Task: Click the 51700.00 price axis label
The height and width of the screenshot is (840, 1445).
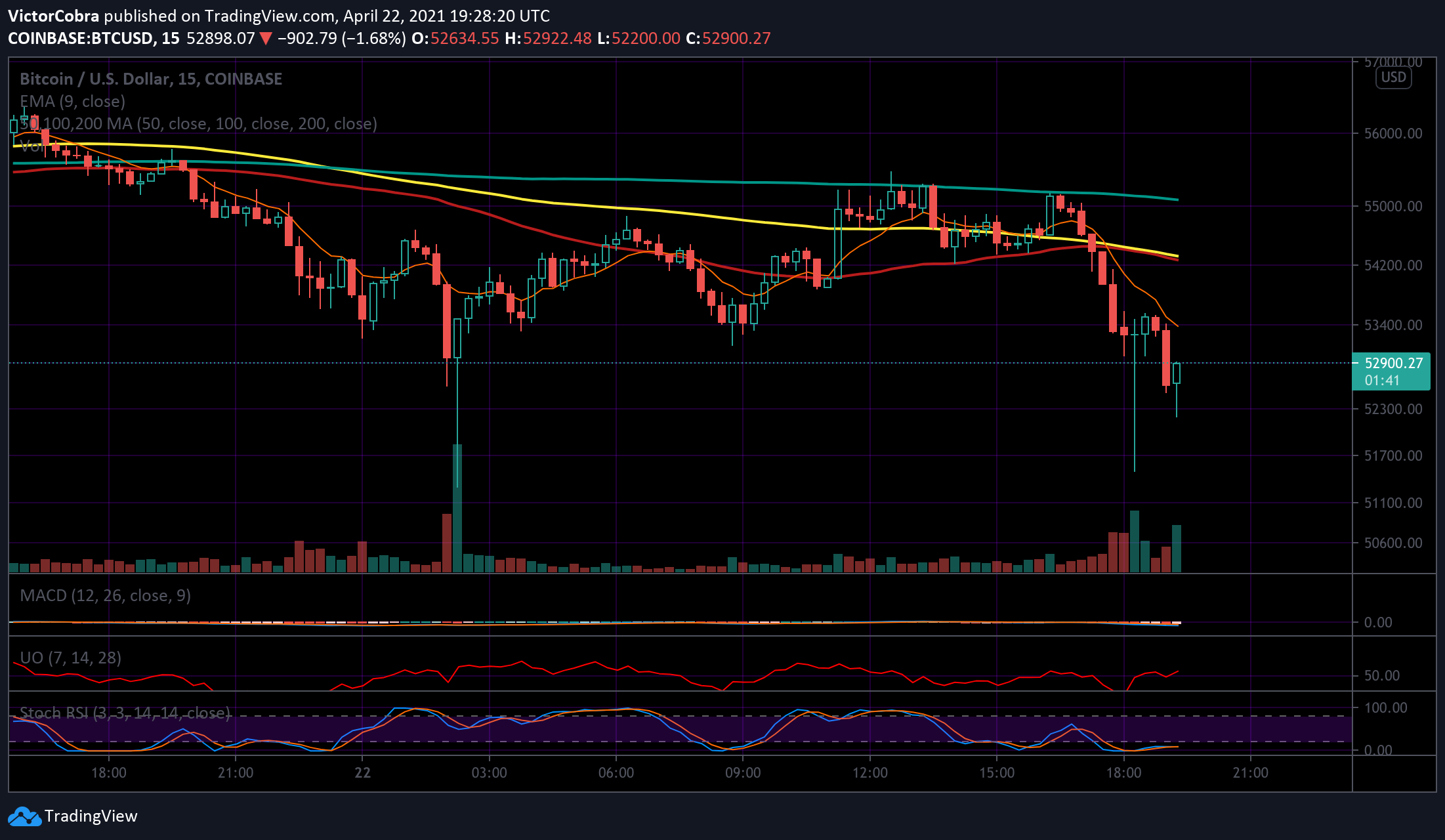Action: (1393, 455)
